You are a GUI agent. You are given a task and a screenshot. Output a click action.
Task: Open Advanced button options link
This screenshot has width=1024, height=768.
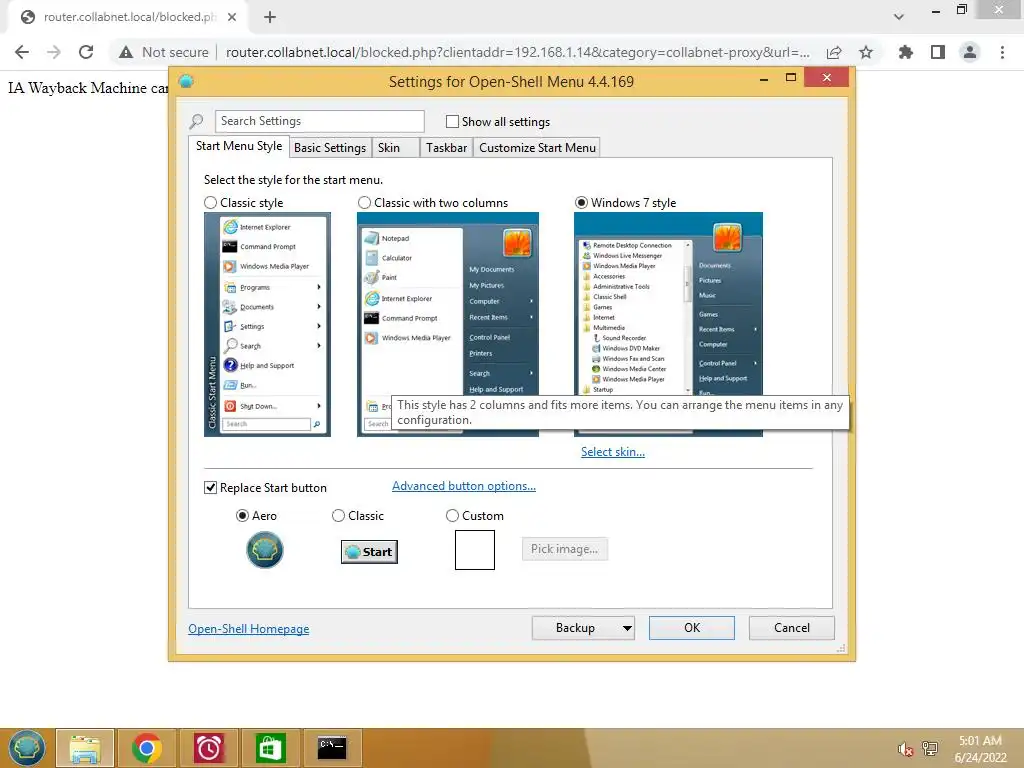click(464, 486)
